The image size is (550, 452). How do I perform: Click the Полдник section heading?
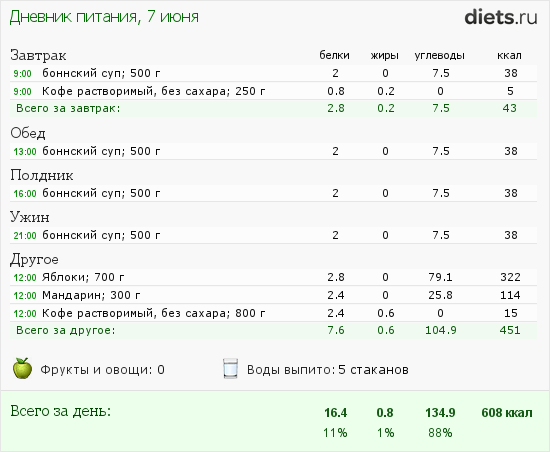tap(42, 175)
